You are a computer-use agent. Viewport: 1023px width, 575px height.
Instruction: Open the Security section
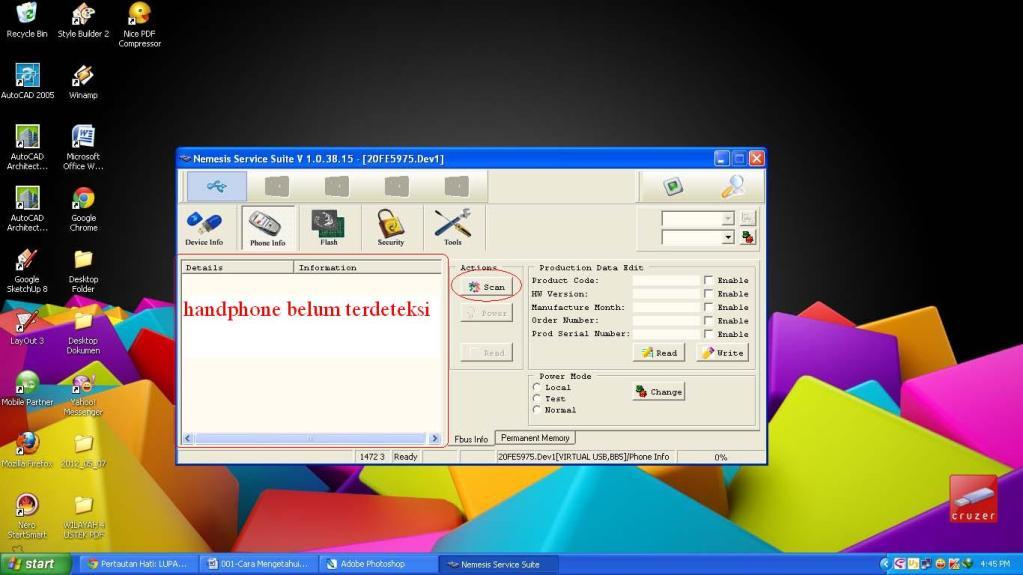click(390, 228)
